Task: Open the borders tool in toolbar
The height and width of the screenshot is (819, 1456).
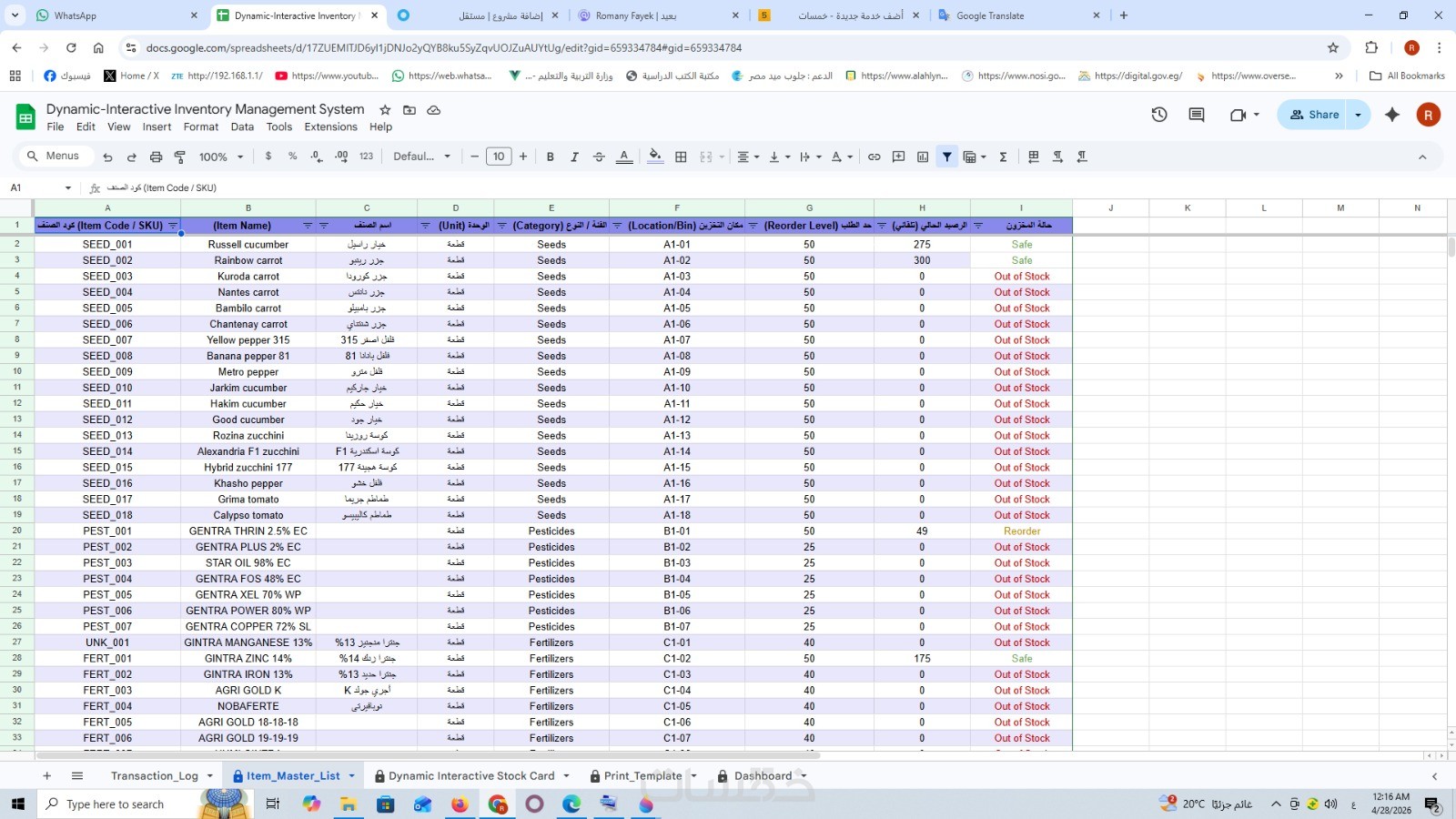Action: (681, 157)
